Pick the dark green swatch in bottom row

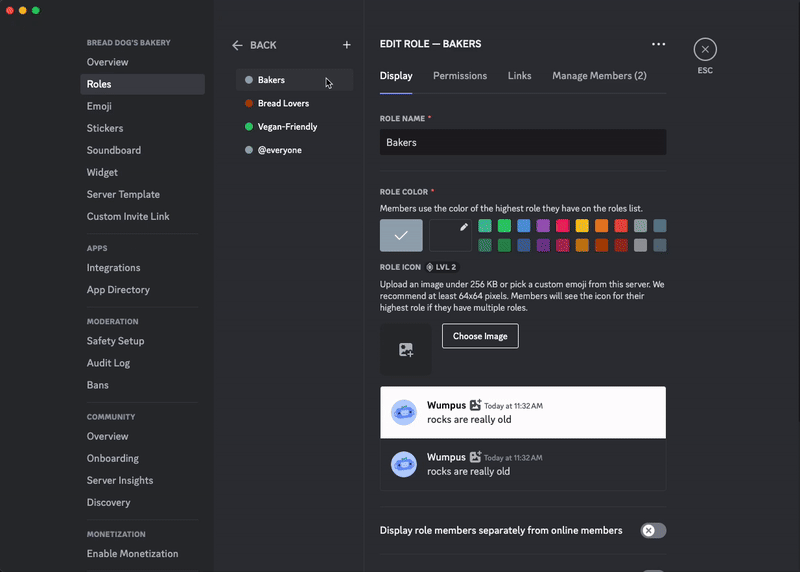point(504,245)
